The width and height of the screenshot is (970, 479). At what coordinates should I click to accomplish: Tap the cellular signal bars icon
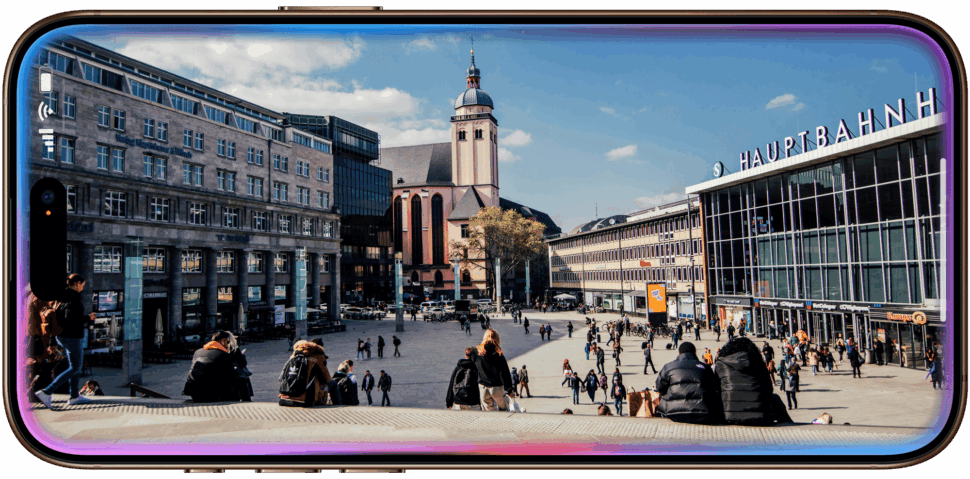[46, 138]
